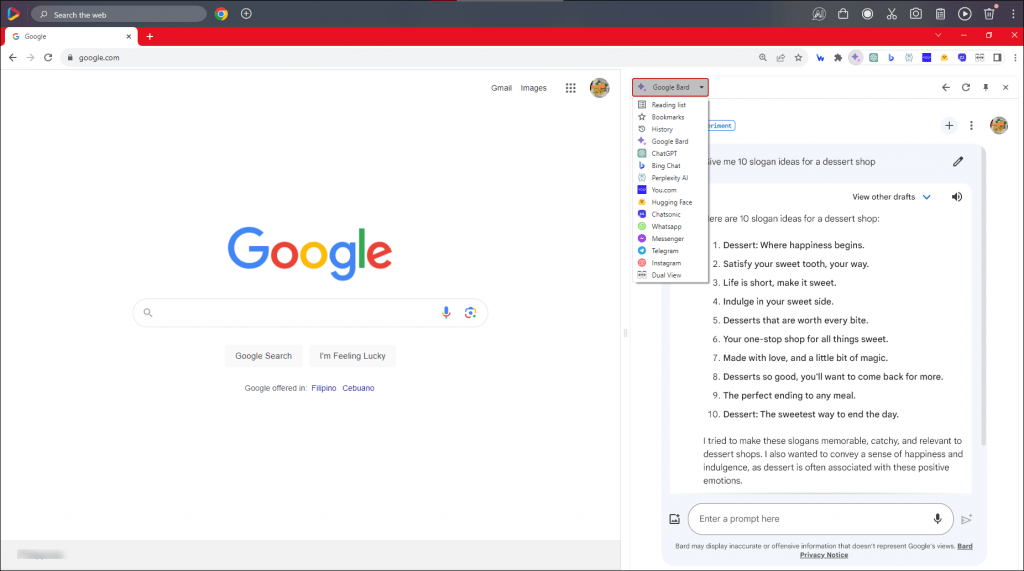Upload an image in Bard prompt
This screenshot has height=571, width=1024.
coord(675,519)
